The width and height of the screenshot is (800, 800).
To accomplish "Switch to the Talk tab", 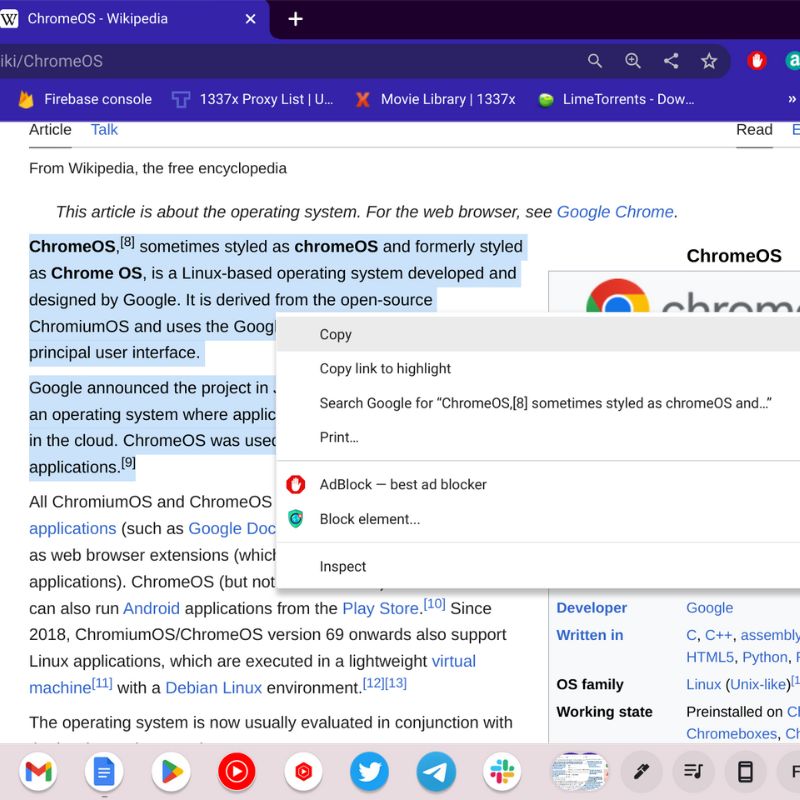I will click(x=104, y=129).
